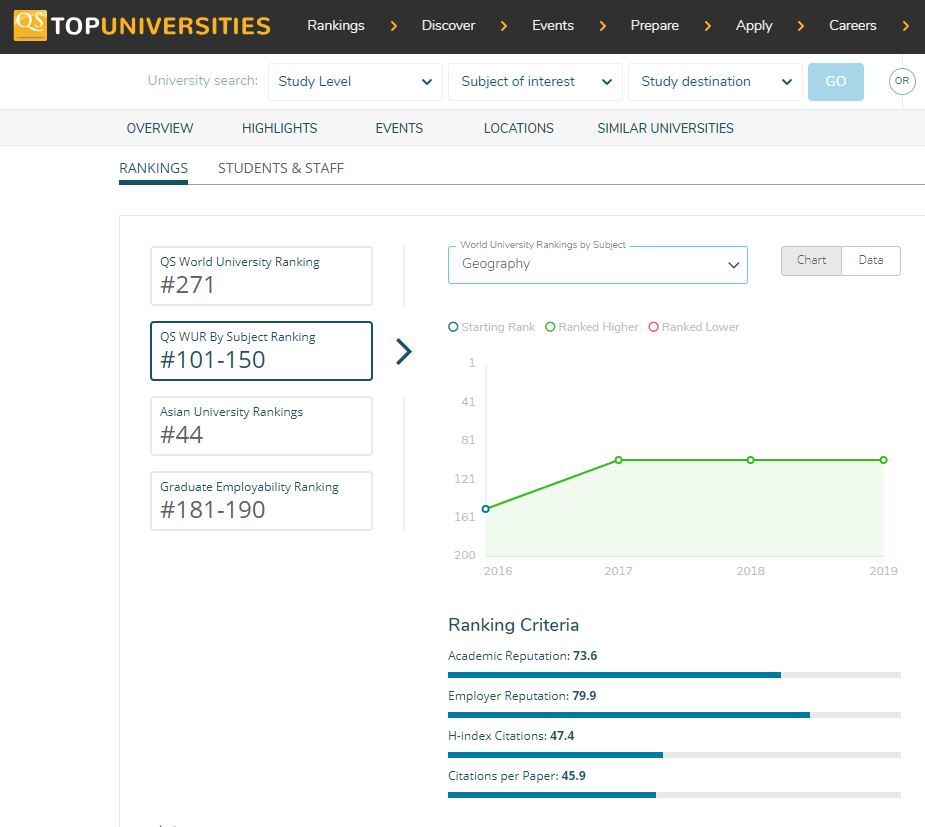Viewport: 925px width, 827px height.
Task: Click the QS TopUniversities logo
Action: [142, 26]
